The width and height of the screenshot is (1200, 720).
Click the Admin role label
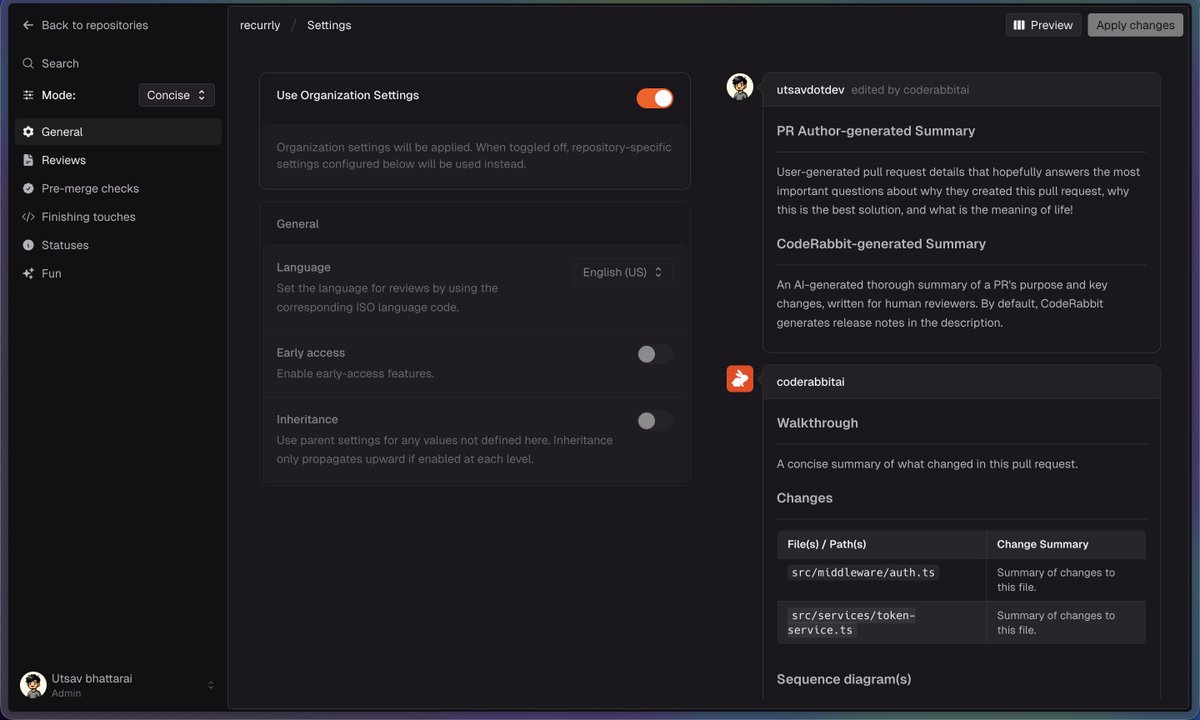click(x=66, y=693)
